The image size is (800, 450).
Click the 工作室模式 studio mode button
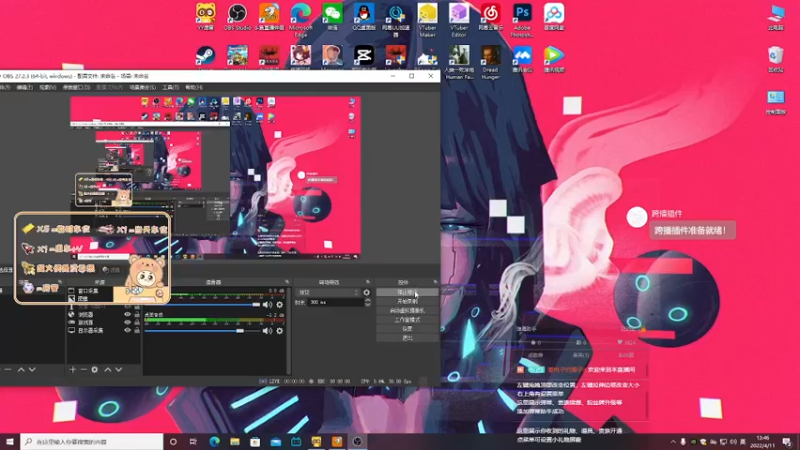pos(407,320)
